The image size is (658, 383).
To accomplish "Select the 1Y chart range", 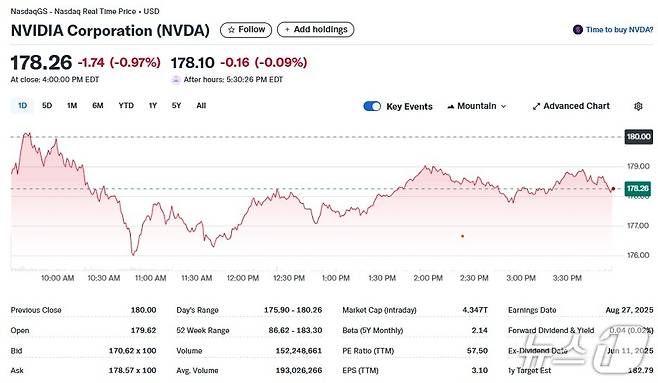I will click(153, 106).
